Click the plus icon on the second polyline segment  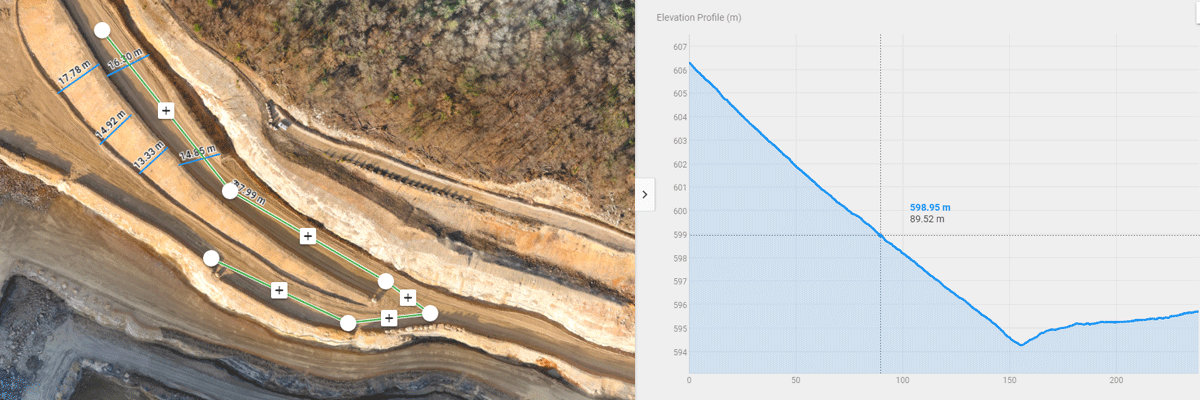pyautogui.click(x=308, y=236)
